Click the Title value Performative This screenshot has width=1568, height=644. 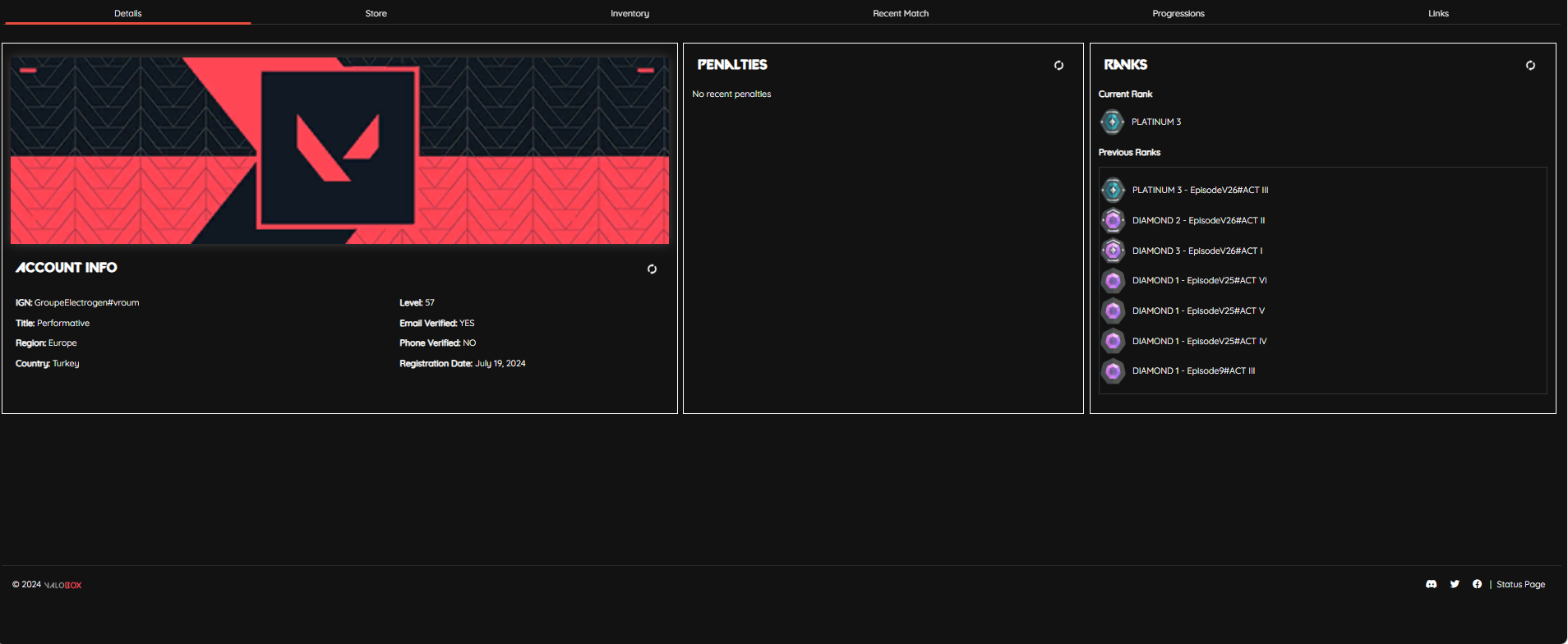tap(63, 324)
